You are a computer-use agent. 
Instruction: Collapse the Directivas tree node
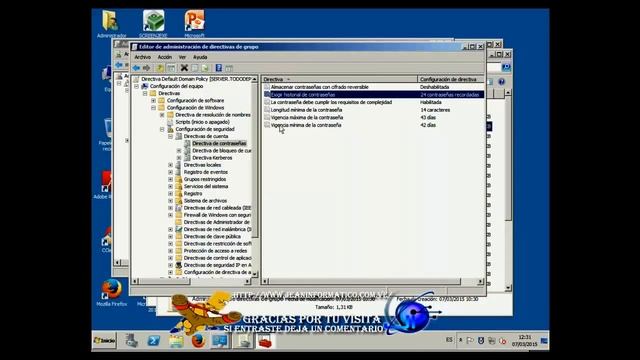tap(145, 93)
